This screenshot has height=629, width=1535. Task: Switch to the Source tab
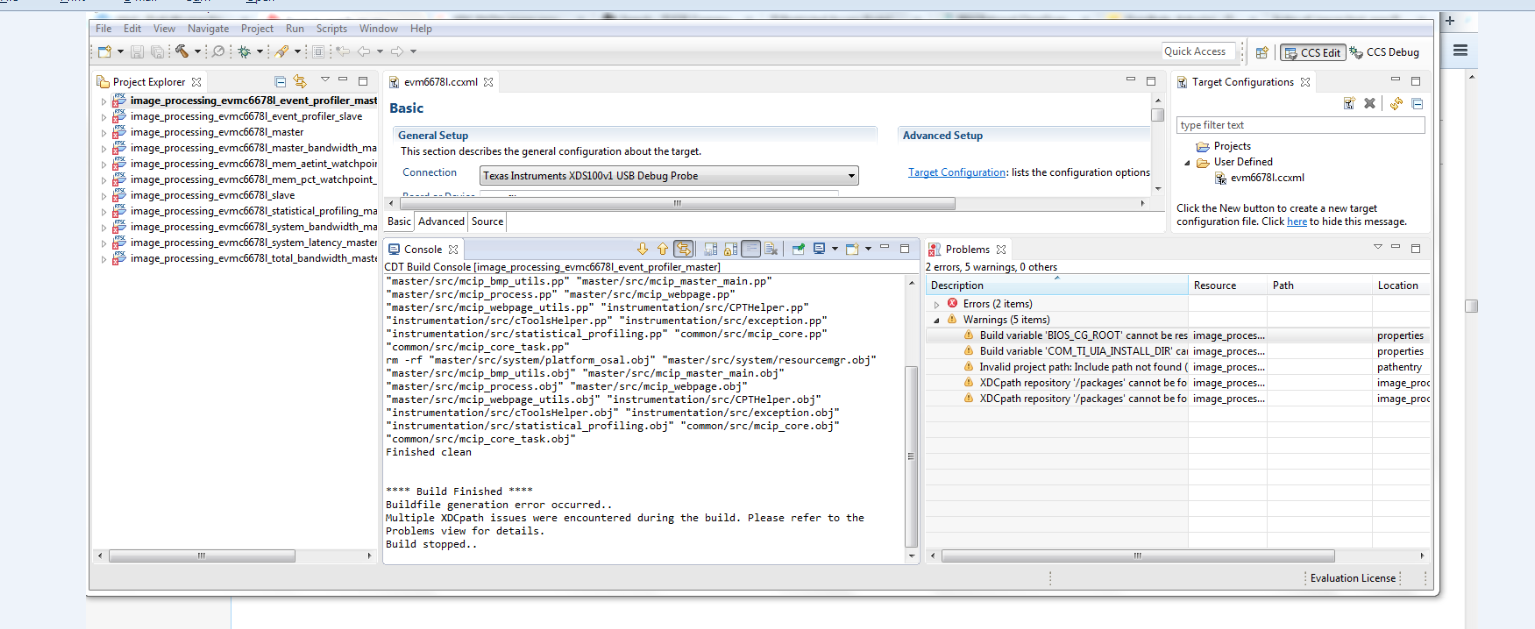pos(487,222)
